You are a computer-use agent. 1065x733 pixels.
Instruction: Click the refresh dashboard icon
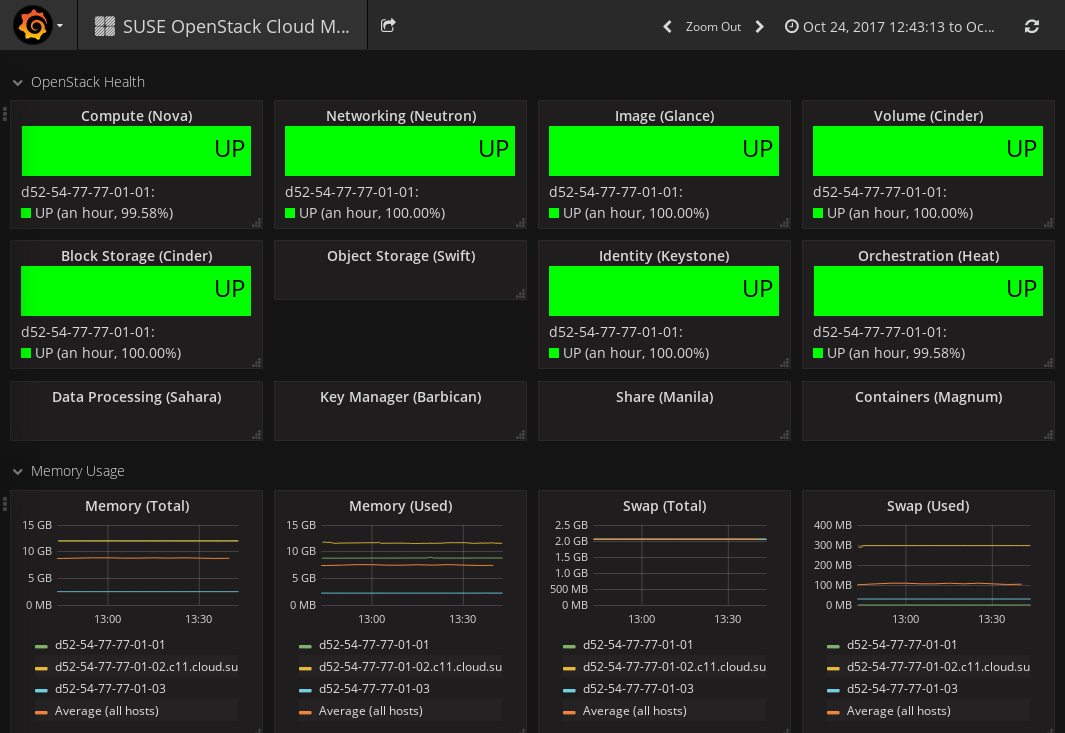[1032, 27]
